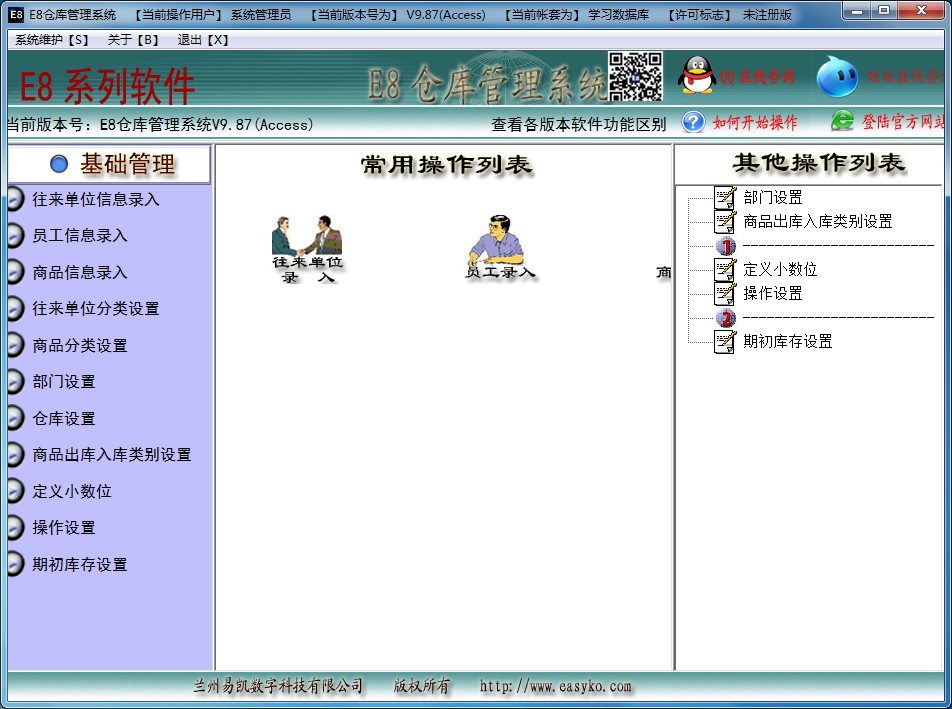Select the 基础管理 header button
This screenshot has width=952, height=709.
(109, 164)
